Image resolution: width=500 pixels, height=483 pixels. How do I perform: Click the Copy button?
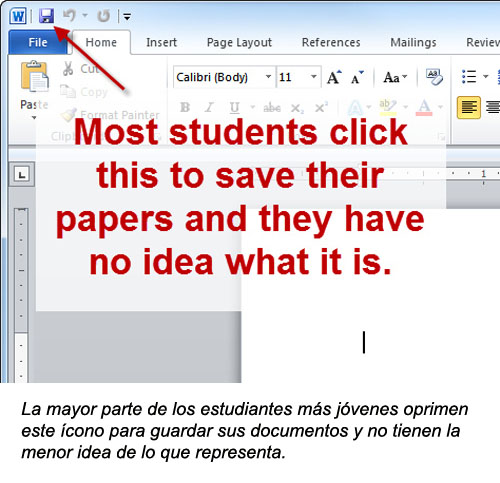tap(84, 92)
